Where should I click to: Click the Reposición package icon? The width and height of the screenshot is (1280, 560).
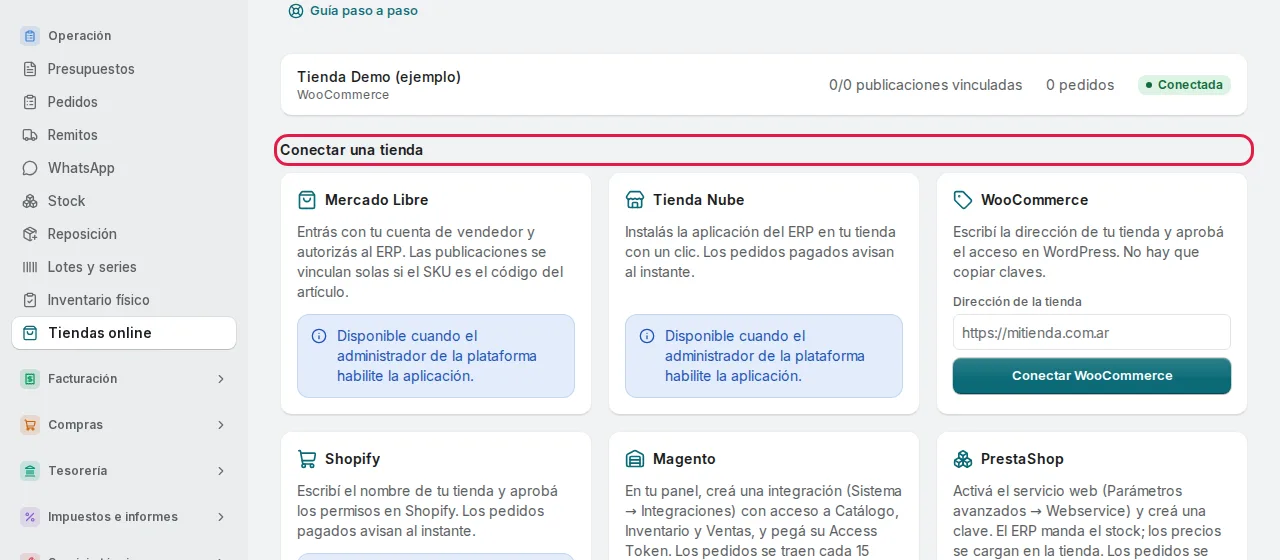30,234
